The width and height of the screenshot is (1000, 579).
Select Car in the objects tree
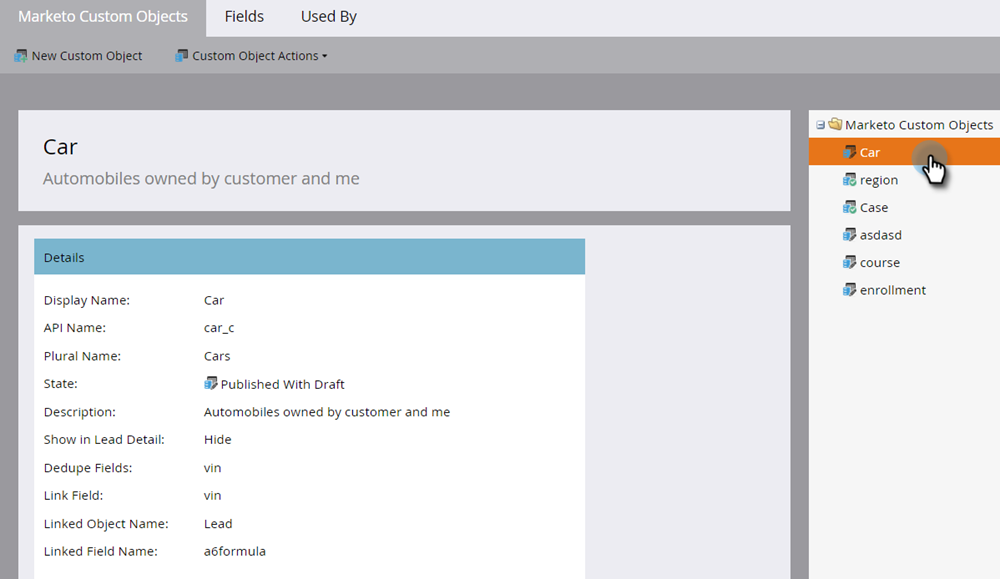(x=870, y=152)
